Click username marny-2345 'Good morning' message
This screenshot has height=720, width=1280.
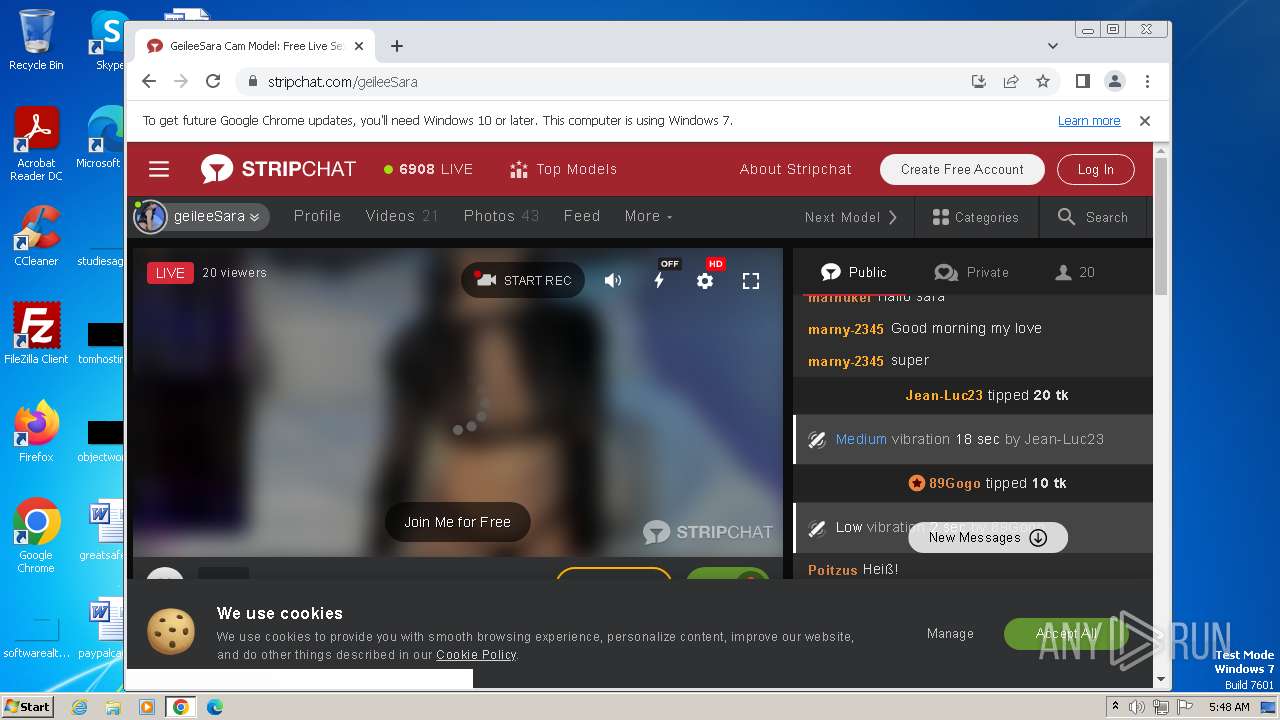pos(846,329)
